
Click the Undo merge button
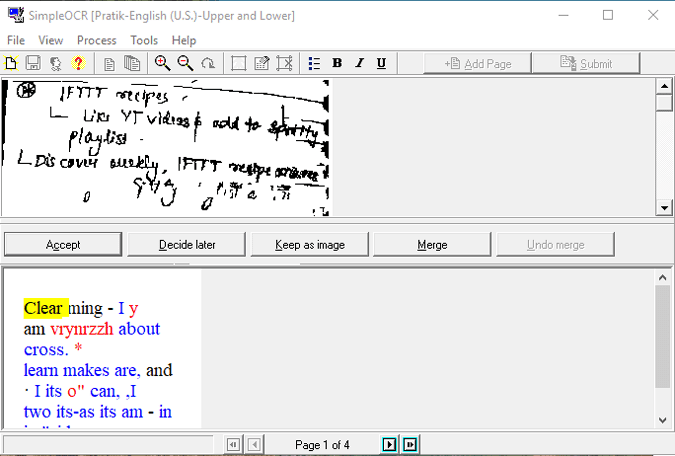pyautogui.click(x=555, y=245)
